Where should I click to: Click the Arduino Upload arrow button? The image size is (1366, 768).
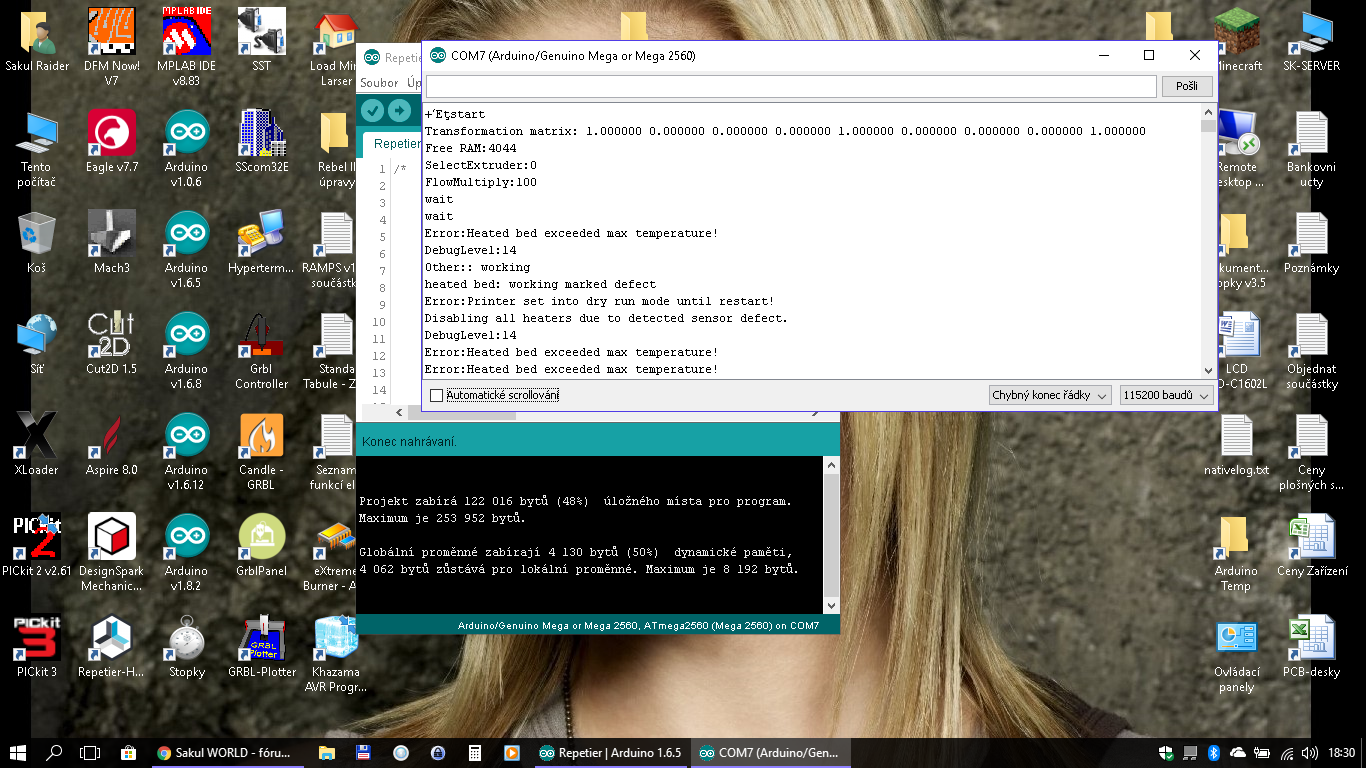point(399,110)
